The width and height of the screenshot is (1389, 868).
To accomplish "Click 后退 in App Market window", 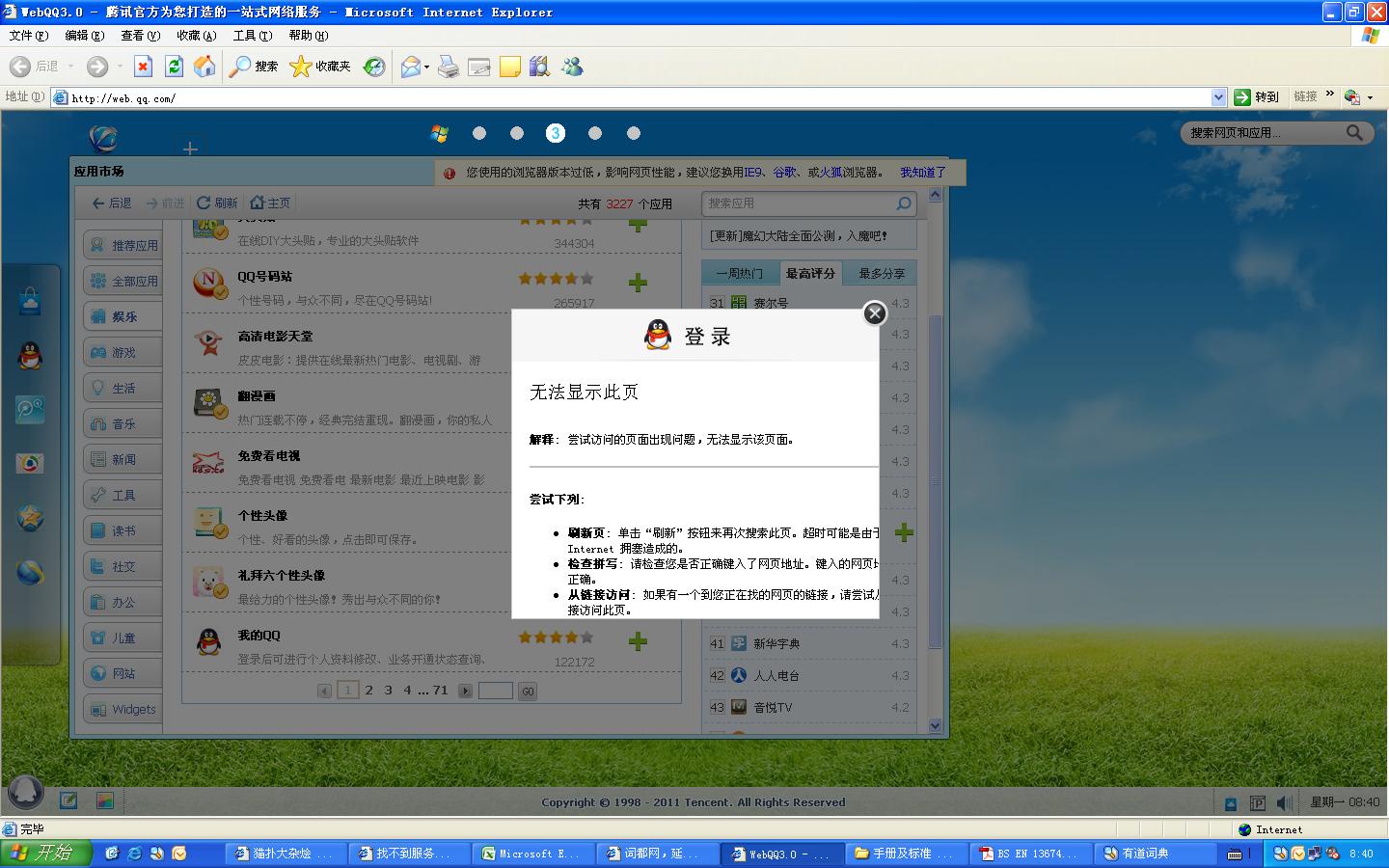I will click(112, 203).
